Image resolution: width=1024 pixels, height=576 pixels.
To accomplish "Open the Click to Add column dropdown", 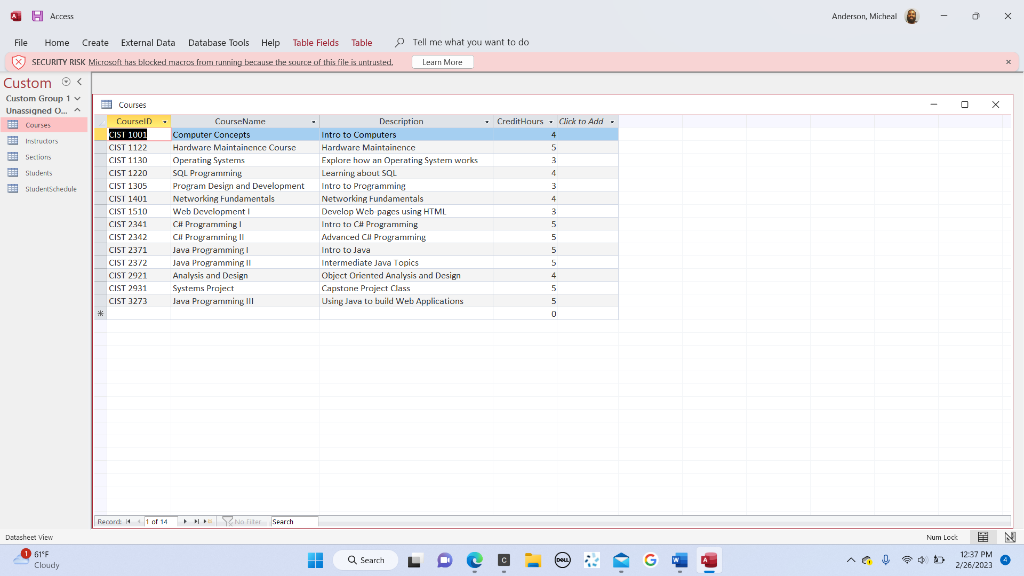I will (x=612, y=121).
